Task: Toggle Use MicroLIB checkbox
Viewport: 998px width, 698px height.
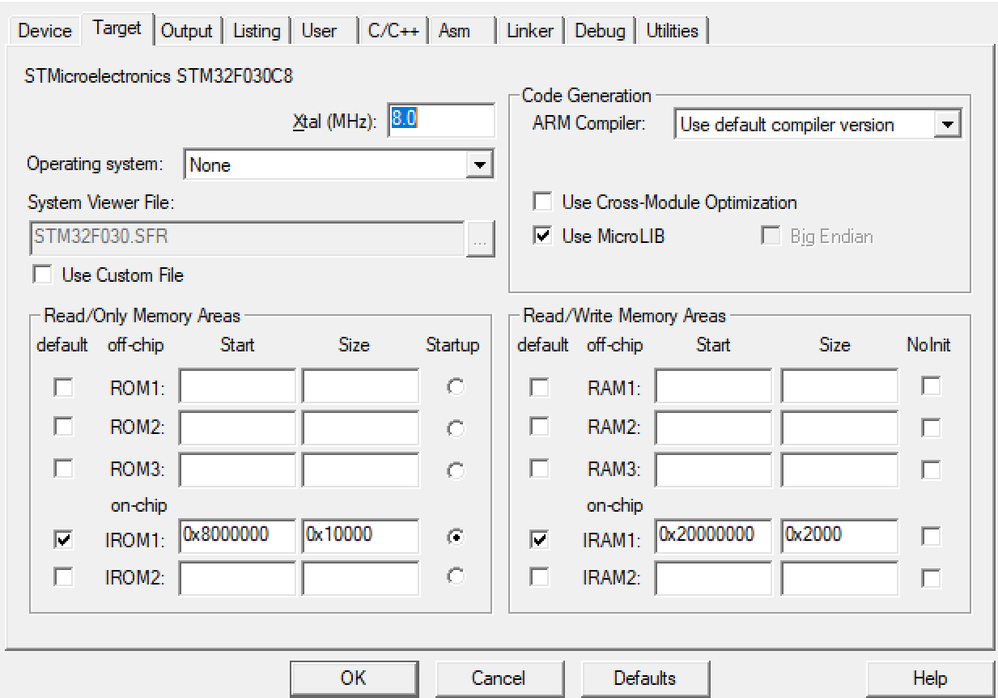Action: 543,236
